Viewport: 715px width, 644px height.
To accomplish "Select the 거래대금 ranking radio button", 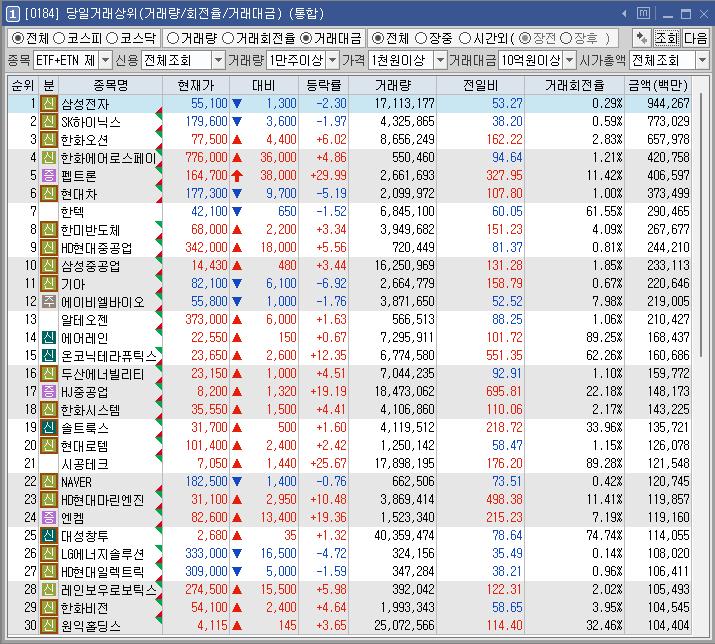I will (x=306, y=38).
